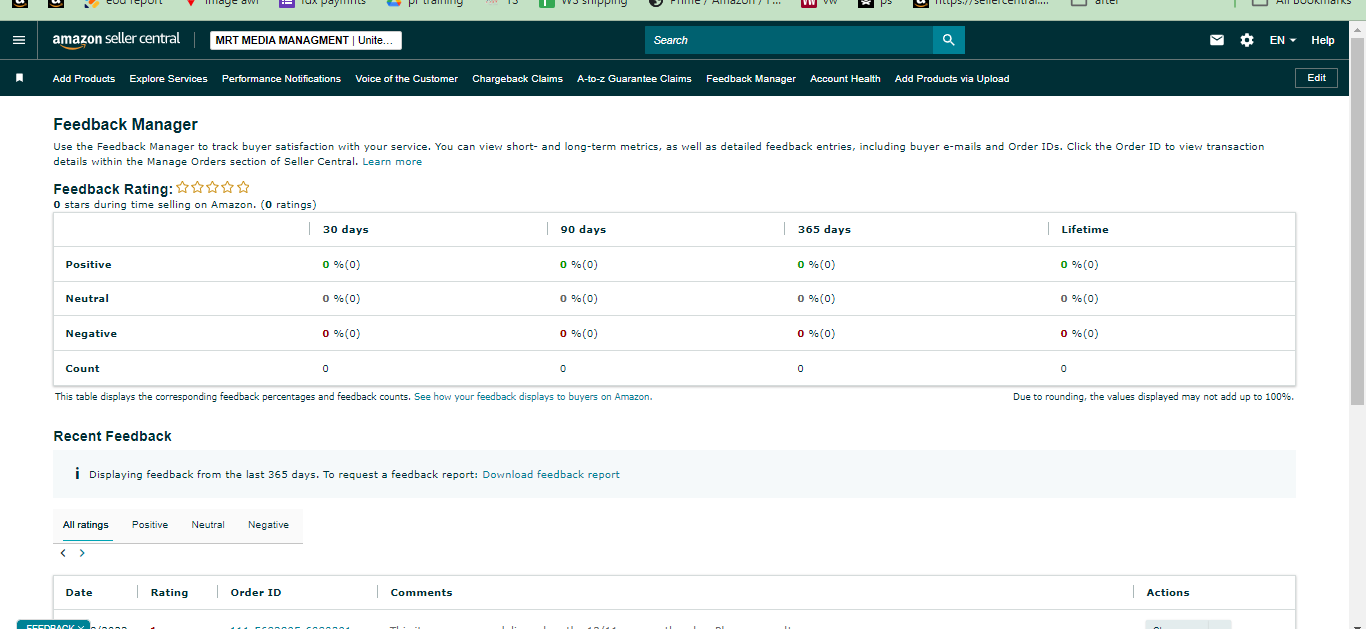Click the info icon in feedback banner
Screen dimensions: 1366x629
pos(77,474)
